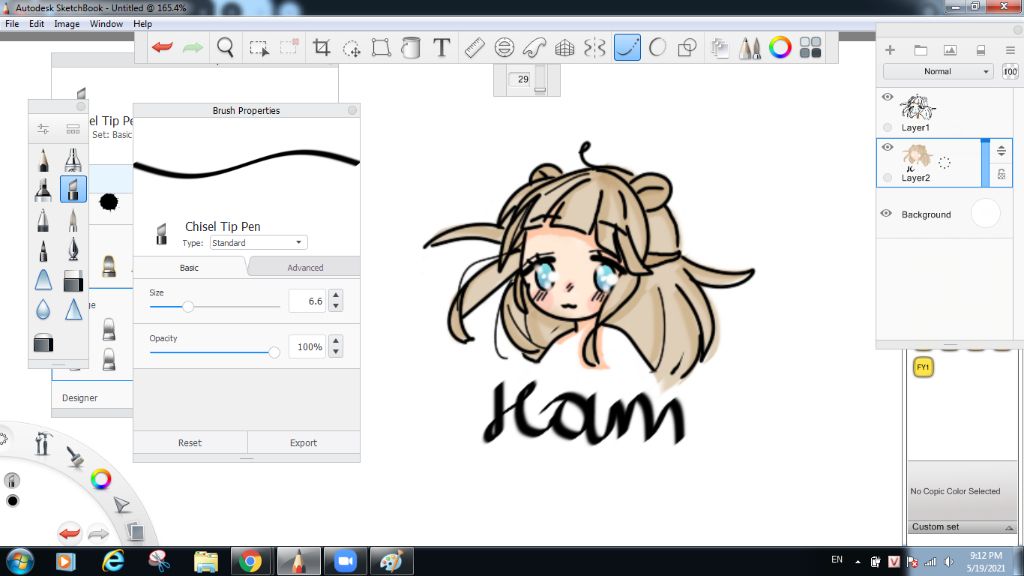Screen dimensions: 1024x576
Task: Open the Color Editor wheel in toolbar
Action: pos(780,47)
